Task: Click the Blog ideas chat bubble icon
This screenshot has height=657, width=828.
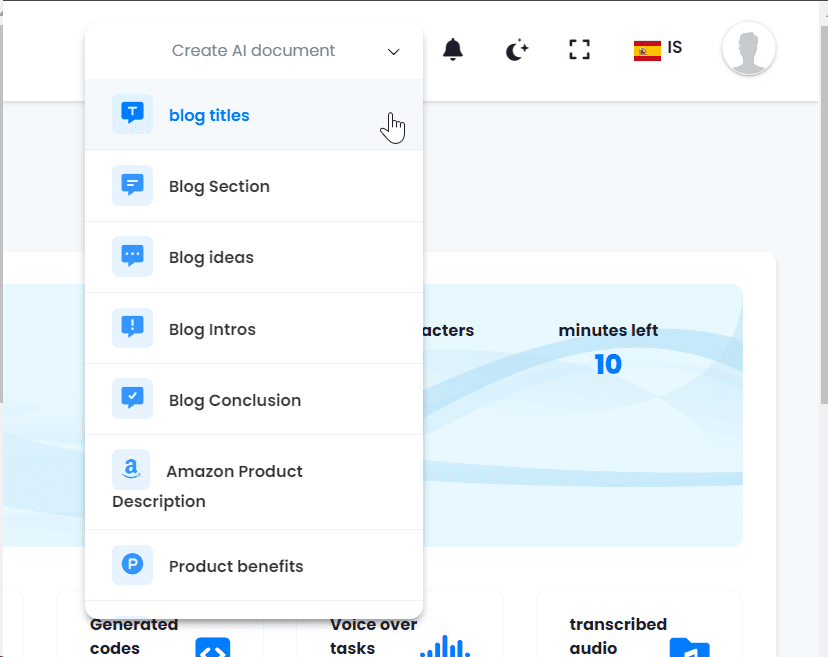Action: click(x=132, y=257)
